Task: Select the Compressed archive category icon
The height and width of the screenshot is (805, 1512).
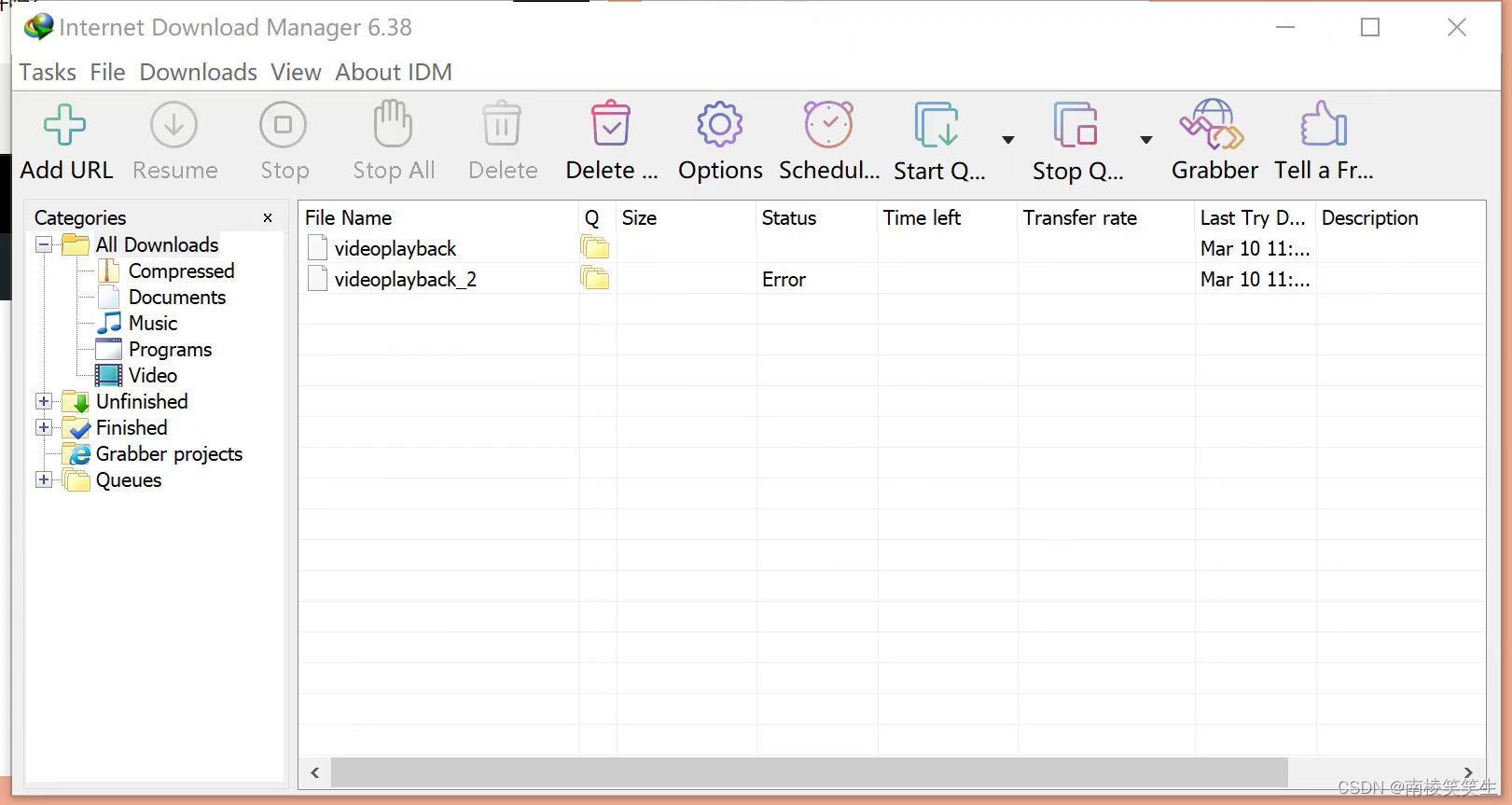Action: click(x=109, y=271)
